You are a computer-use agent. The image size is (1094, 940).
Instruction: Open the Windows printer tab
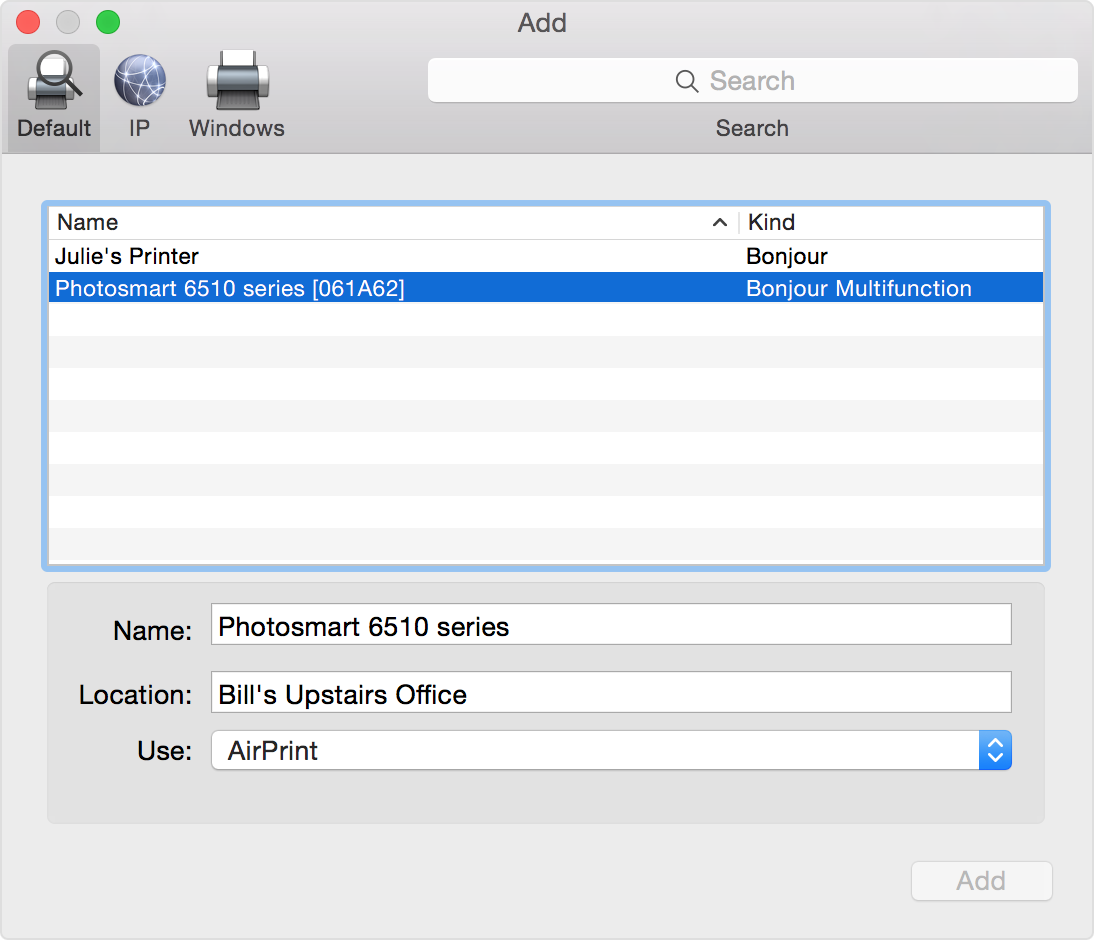point(237,97)
